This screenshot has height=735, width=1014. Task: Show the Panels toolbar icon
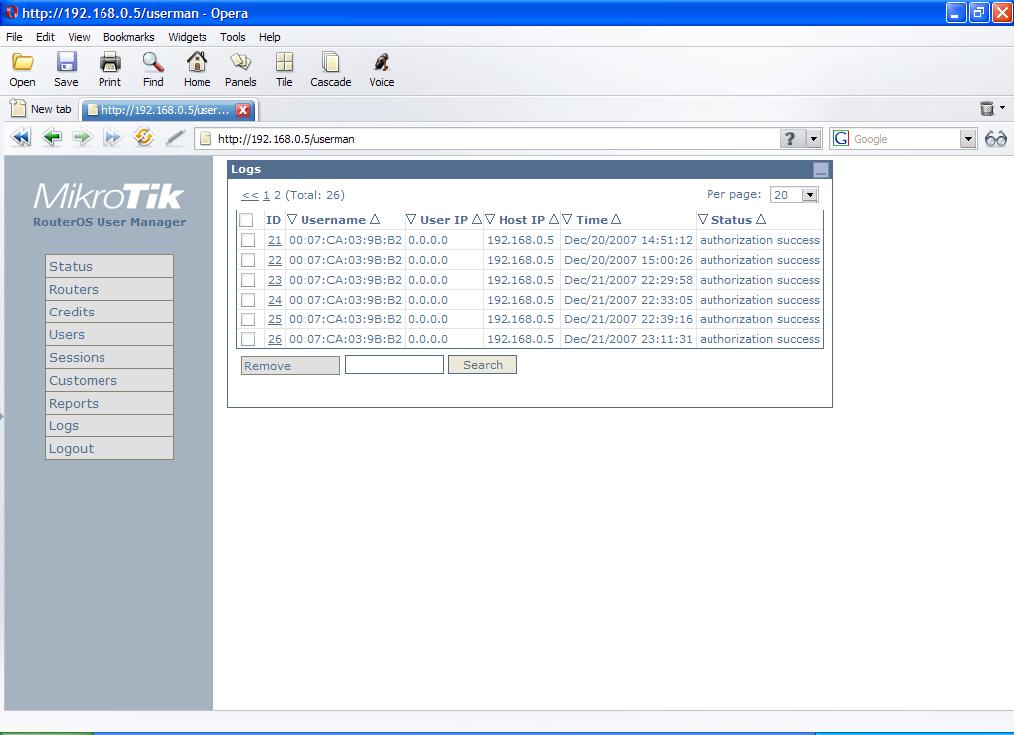point(241,62)
